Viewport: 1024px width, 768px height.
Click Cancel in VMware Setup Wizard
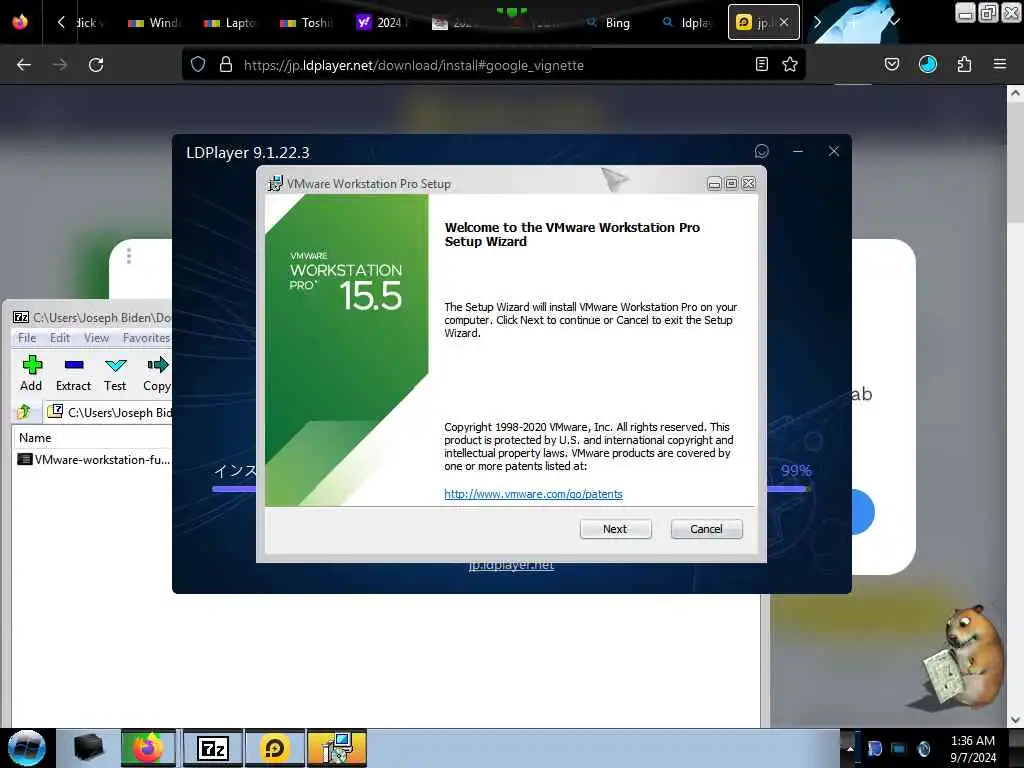coord(706,529)
